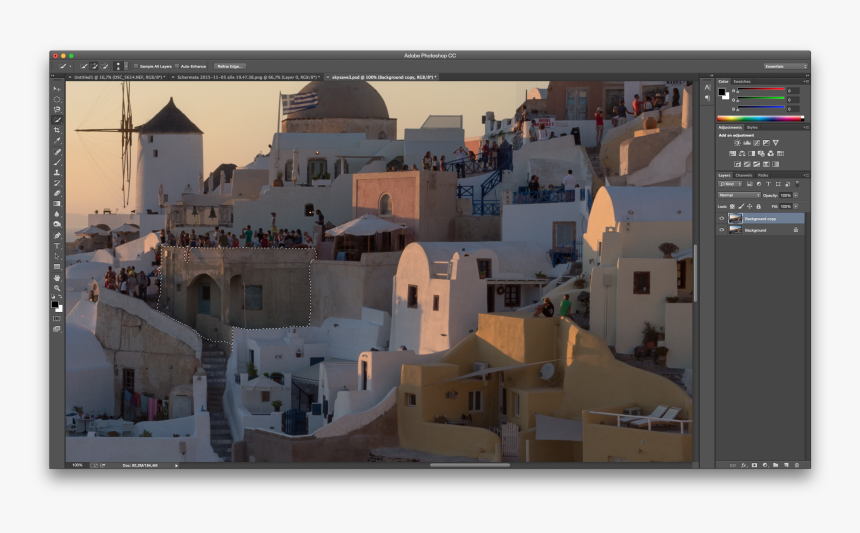Hide the Background copy layer
The image size is (860, 533).
click(x=722, y=218)
